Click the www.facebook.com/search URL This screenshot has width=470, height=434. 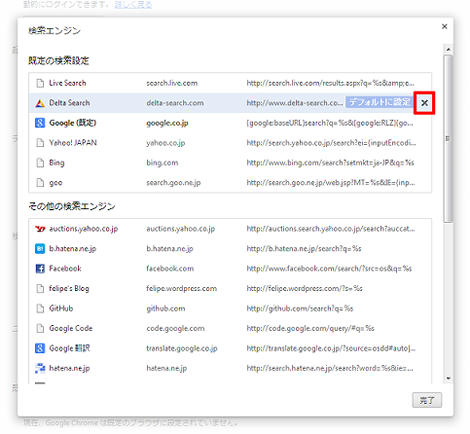pyautogui.click(x=329, y=269)
